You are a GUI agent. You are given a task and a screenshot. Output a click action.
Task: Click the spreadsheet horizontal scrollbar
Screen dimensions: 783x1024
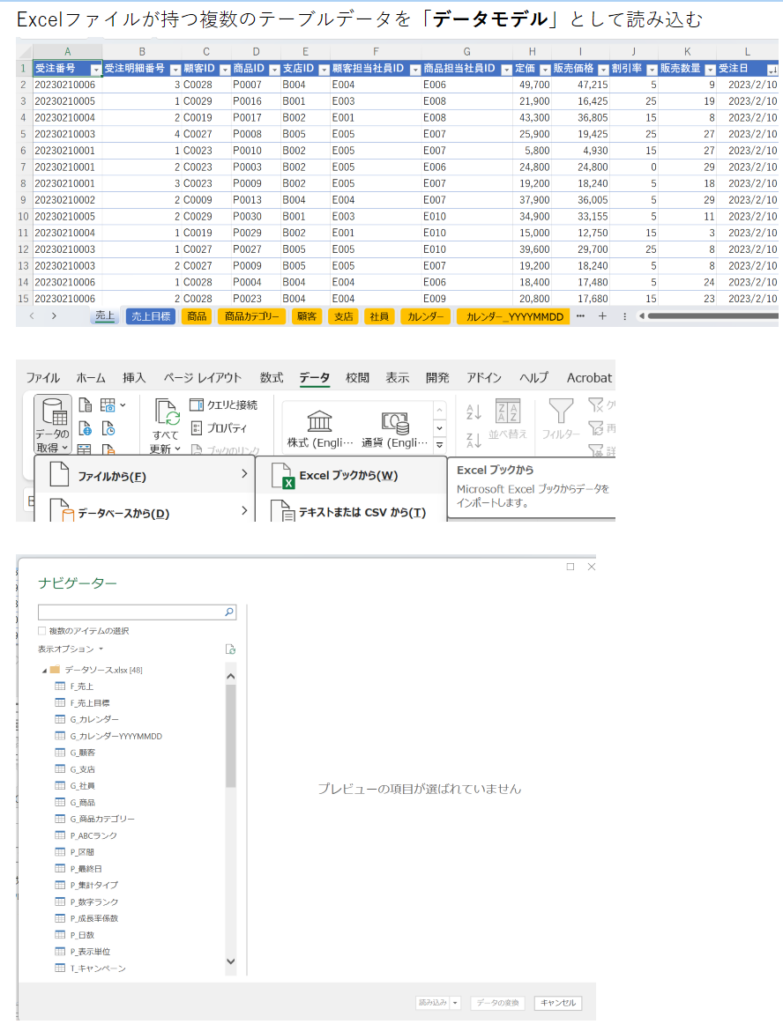point(712,316)
